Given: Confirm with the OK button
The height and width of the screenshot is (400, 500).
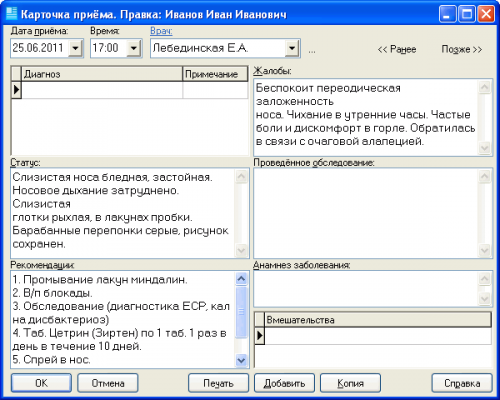Looking at the screenshot, I should coord(41,383).
